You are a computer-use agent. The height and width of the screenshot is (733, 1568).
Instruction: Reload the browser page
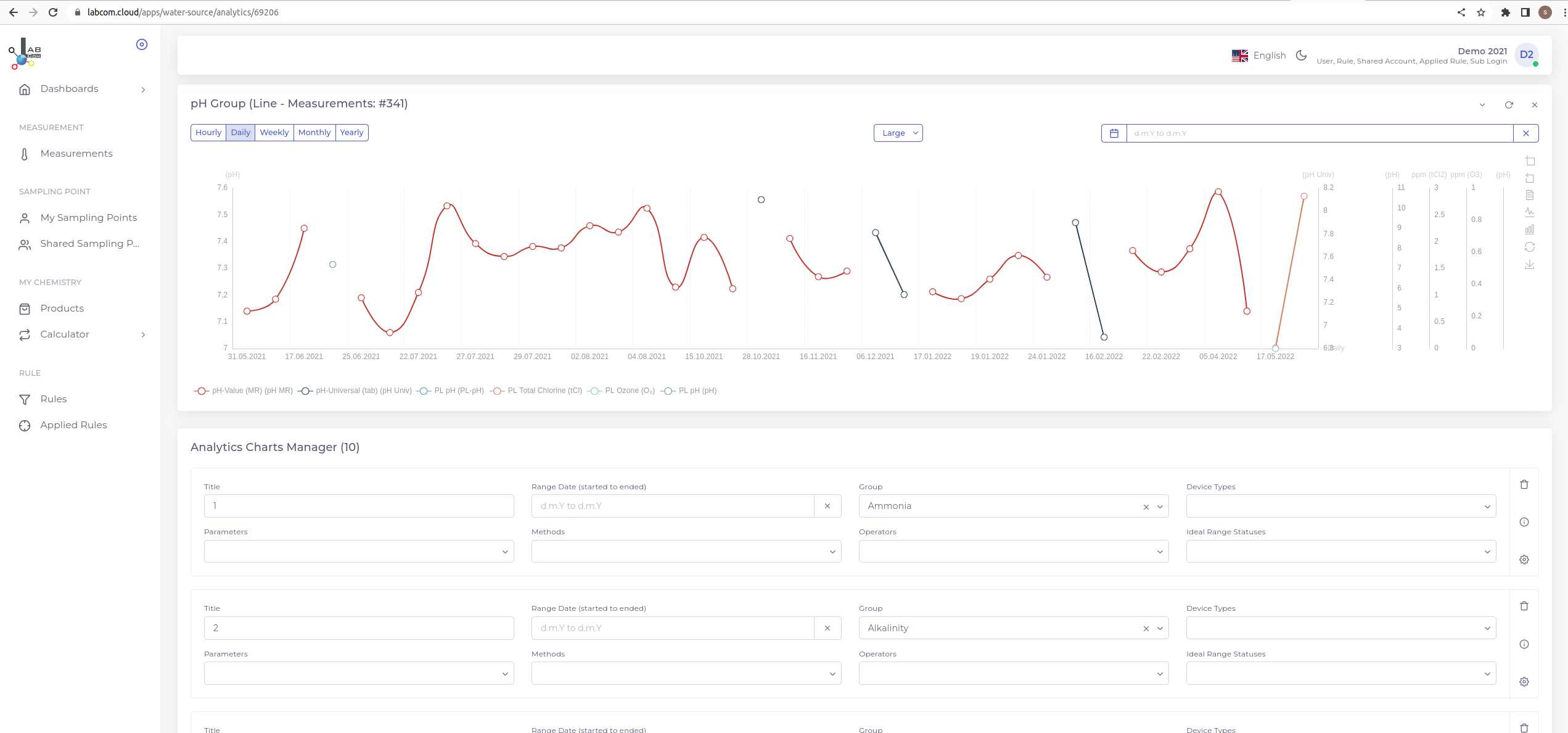53,12
